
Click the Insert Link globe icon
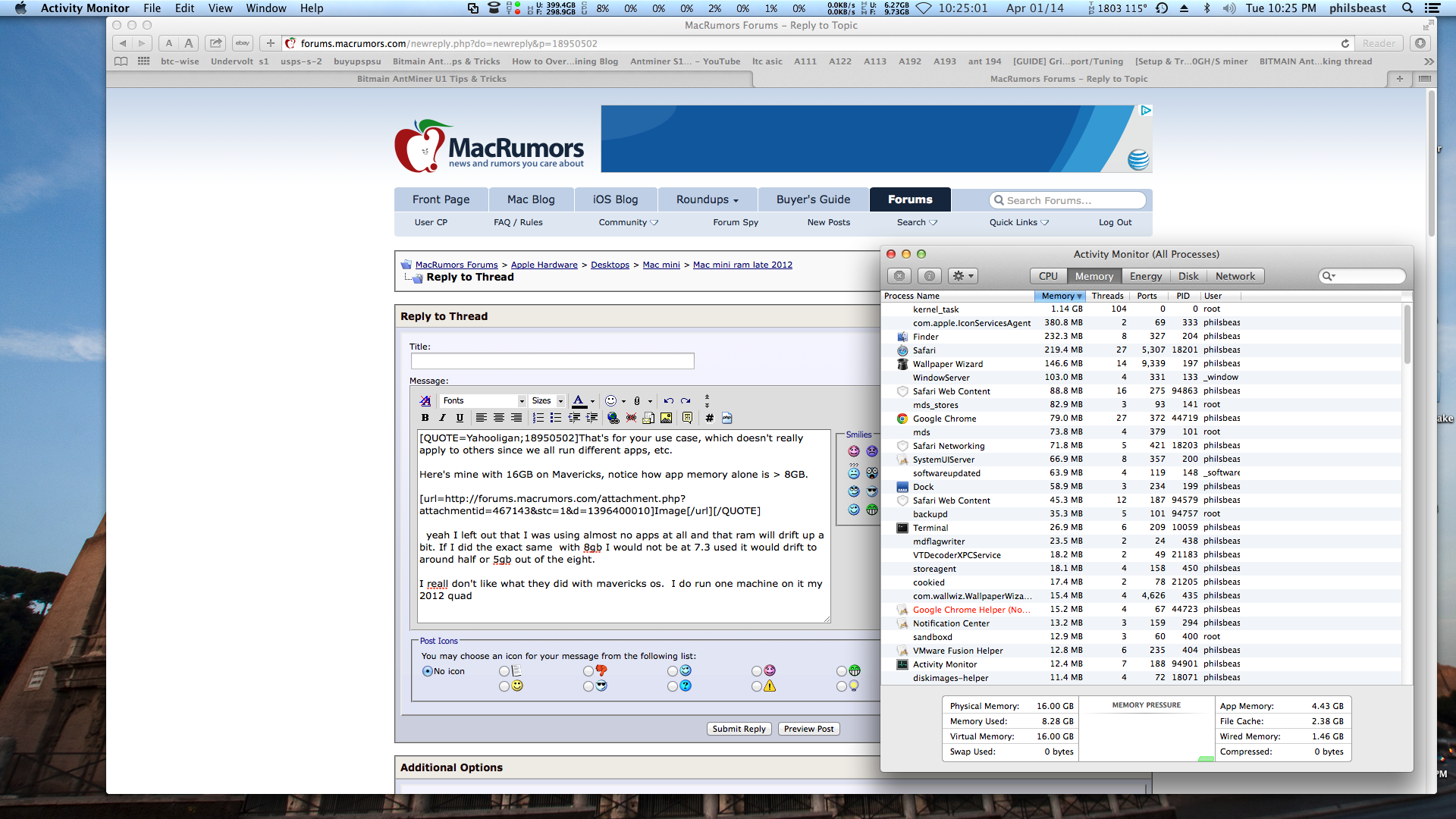click(x=613, y=418)
